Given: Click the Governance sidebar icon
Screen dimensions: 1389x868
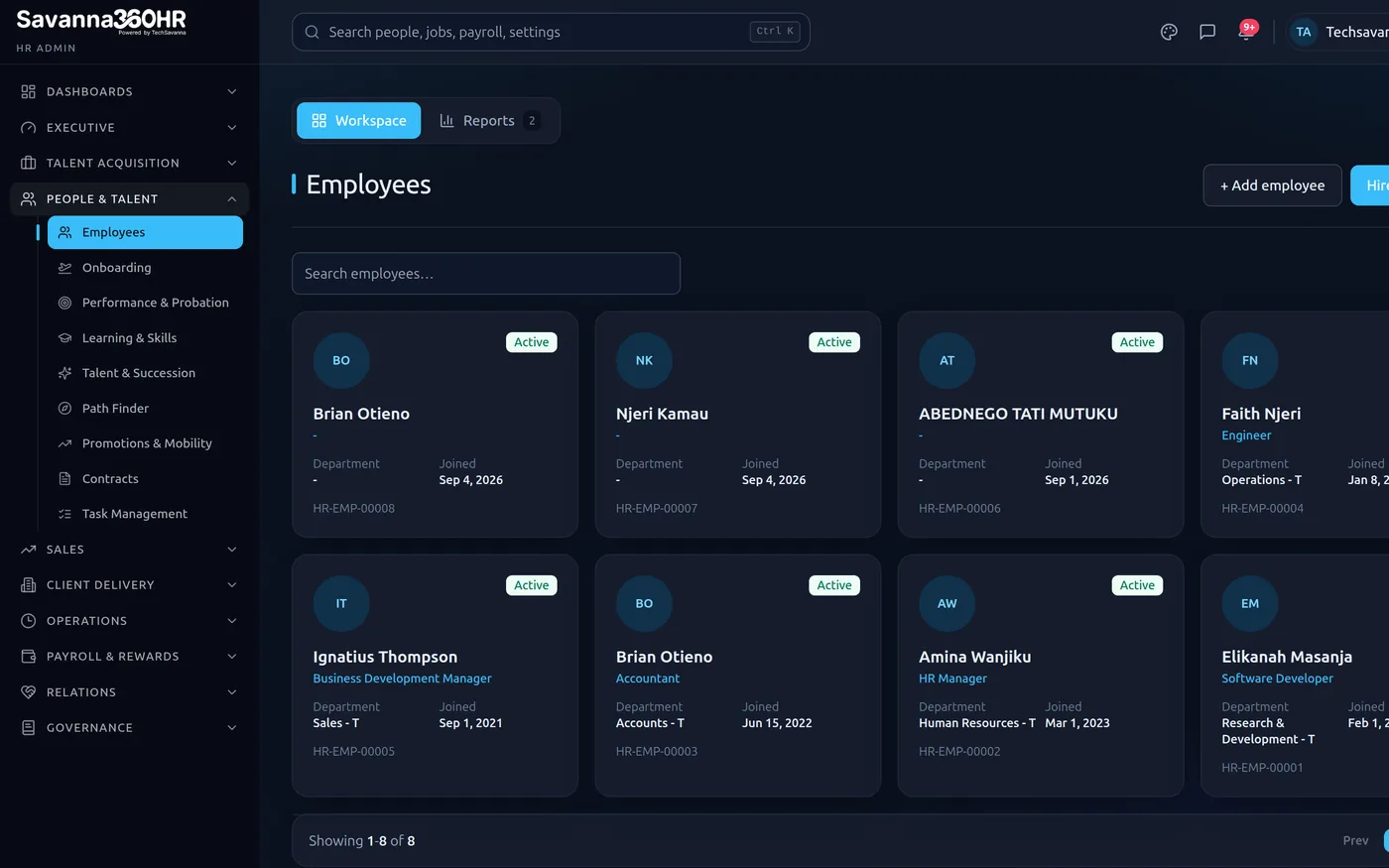Looking at the screenshot, I should pos(28,728).
